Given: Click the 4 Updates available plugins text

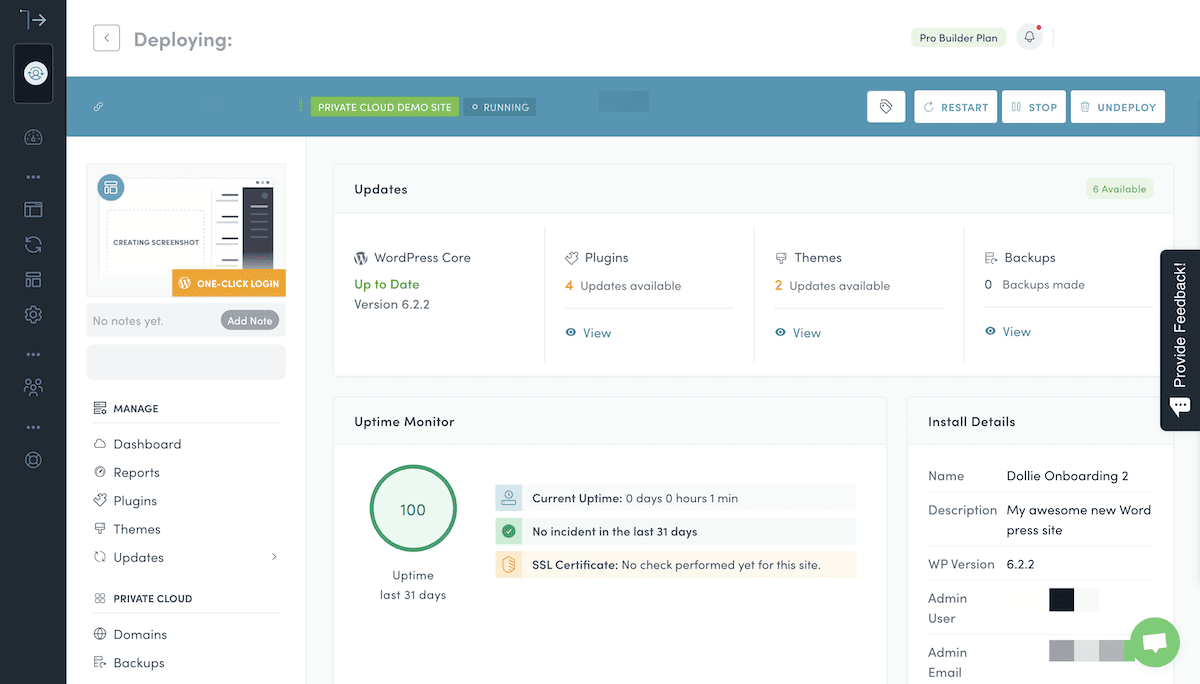Looking at the screenshot, I should [623, 286].
